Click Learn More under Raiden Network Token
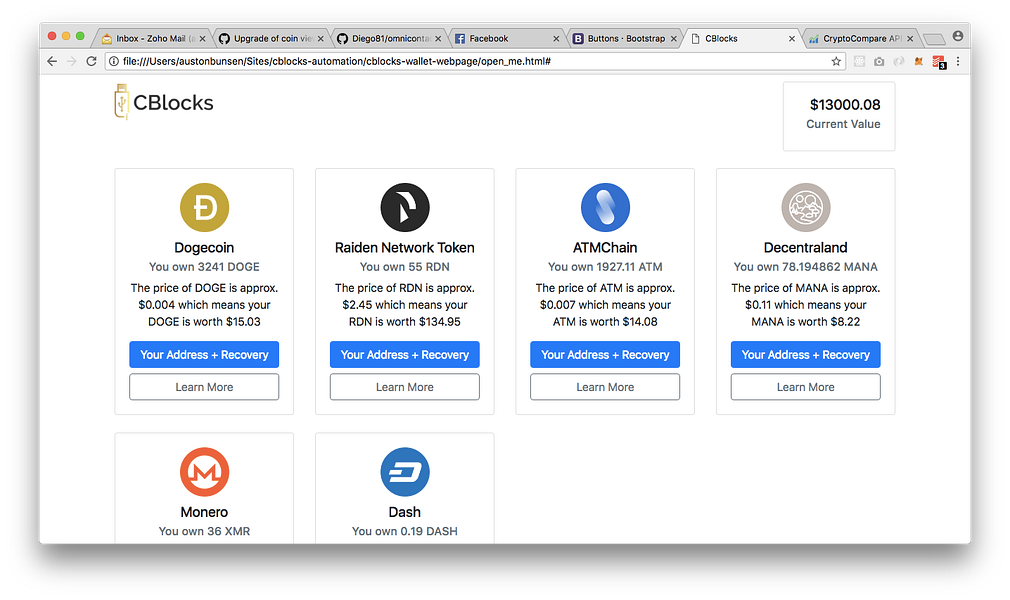 [405, 387]
